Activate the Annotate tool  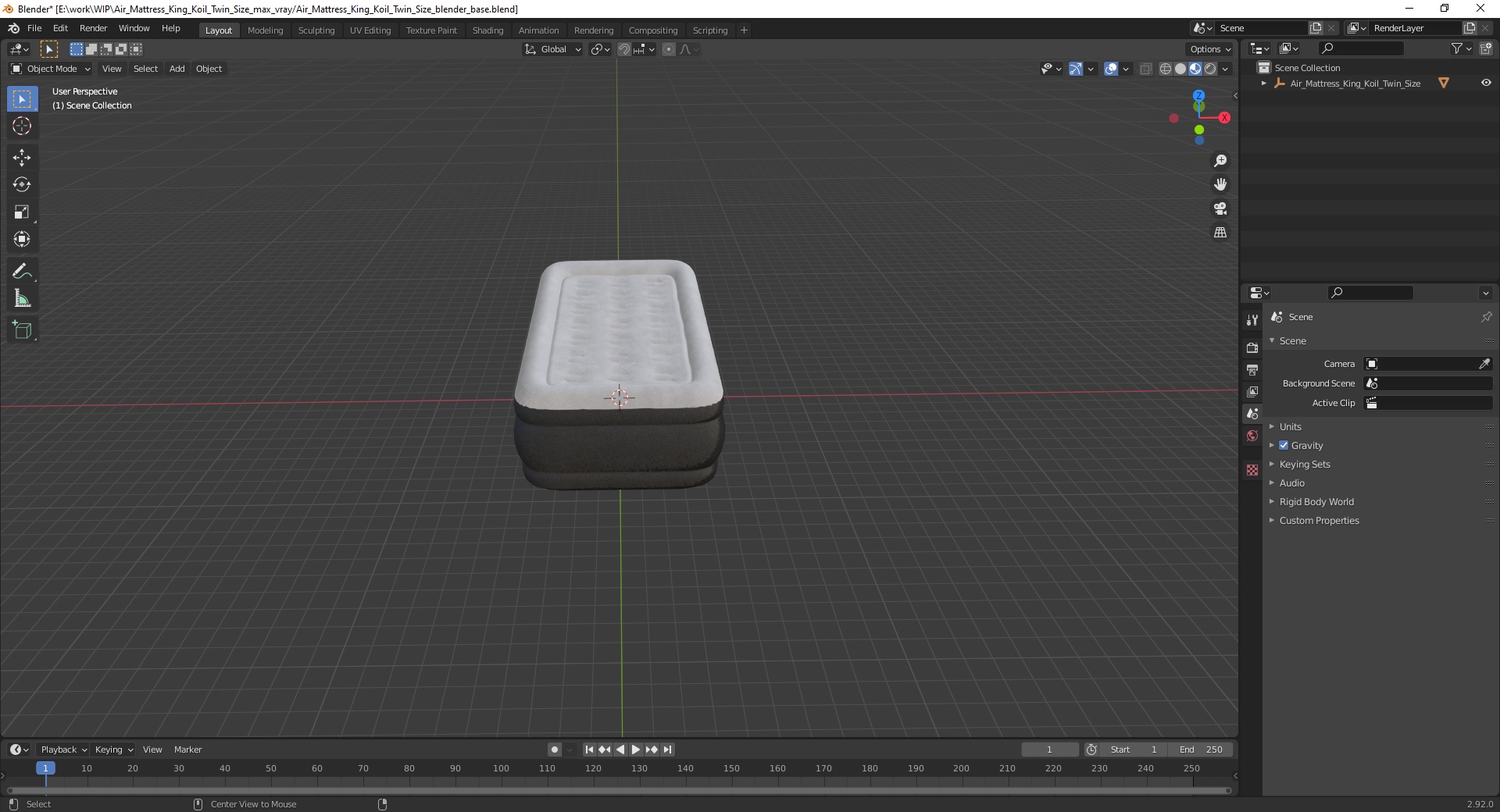[22, 271]
